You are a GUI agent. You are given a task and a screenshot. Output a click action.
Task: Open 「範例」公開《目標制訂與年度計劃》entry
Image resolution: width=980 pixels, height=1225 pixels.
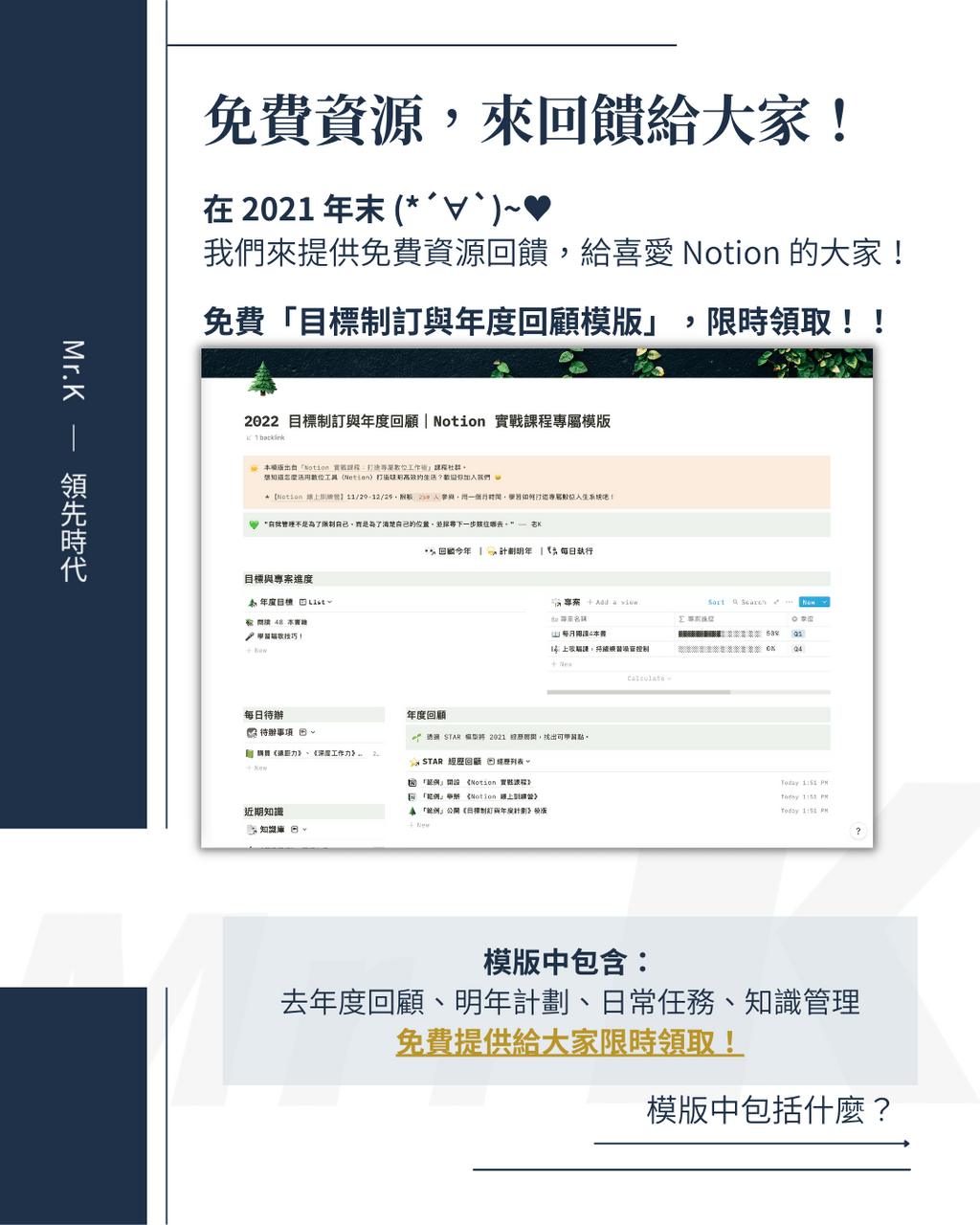(478, 811)
